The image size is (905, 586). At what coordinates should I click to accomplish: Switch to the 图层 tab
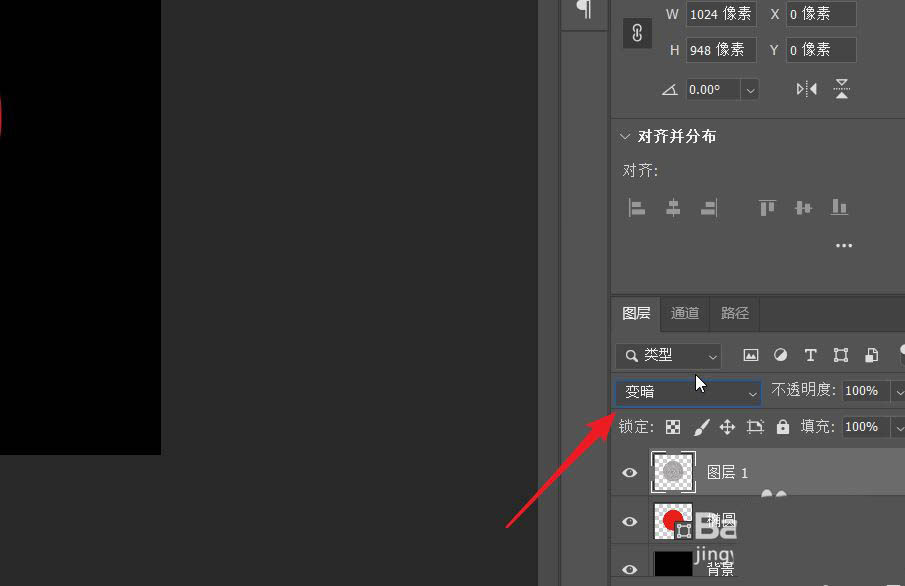pos(636,313)
